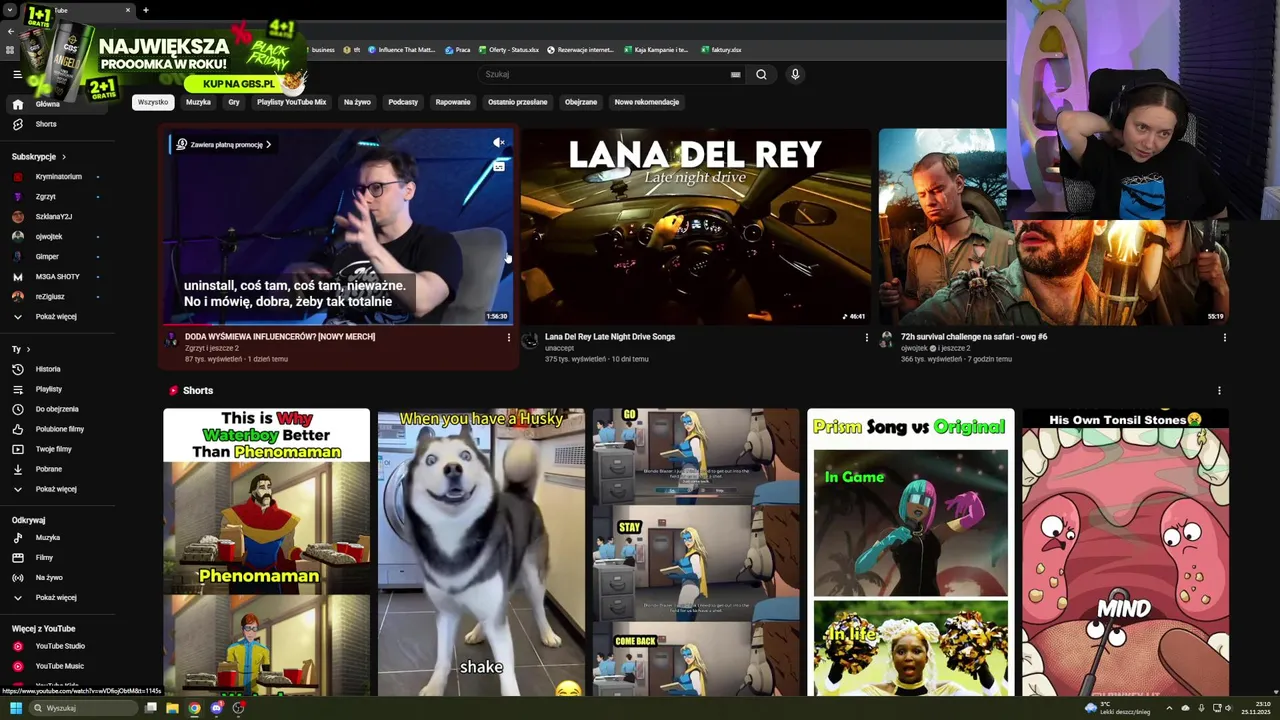Open File Explorer from taskbar
Viewport: 1280px width, 720px height.
[x=172, y=708]
